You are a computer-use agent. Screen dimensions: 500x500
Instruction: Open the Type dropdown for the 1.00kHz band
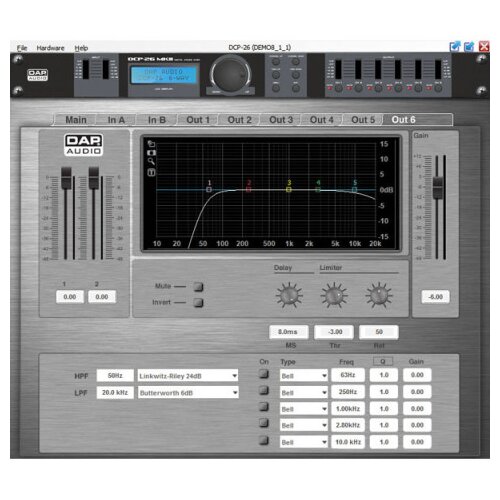[x=304, y=409]
